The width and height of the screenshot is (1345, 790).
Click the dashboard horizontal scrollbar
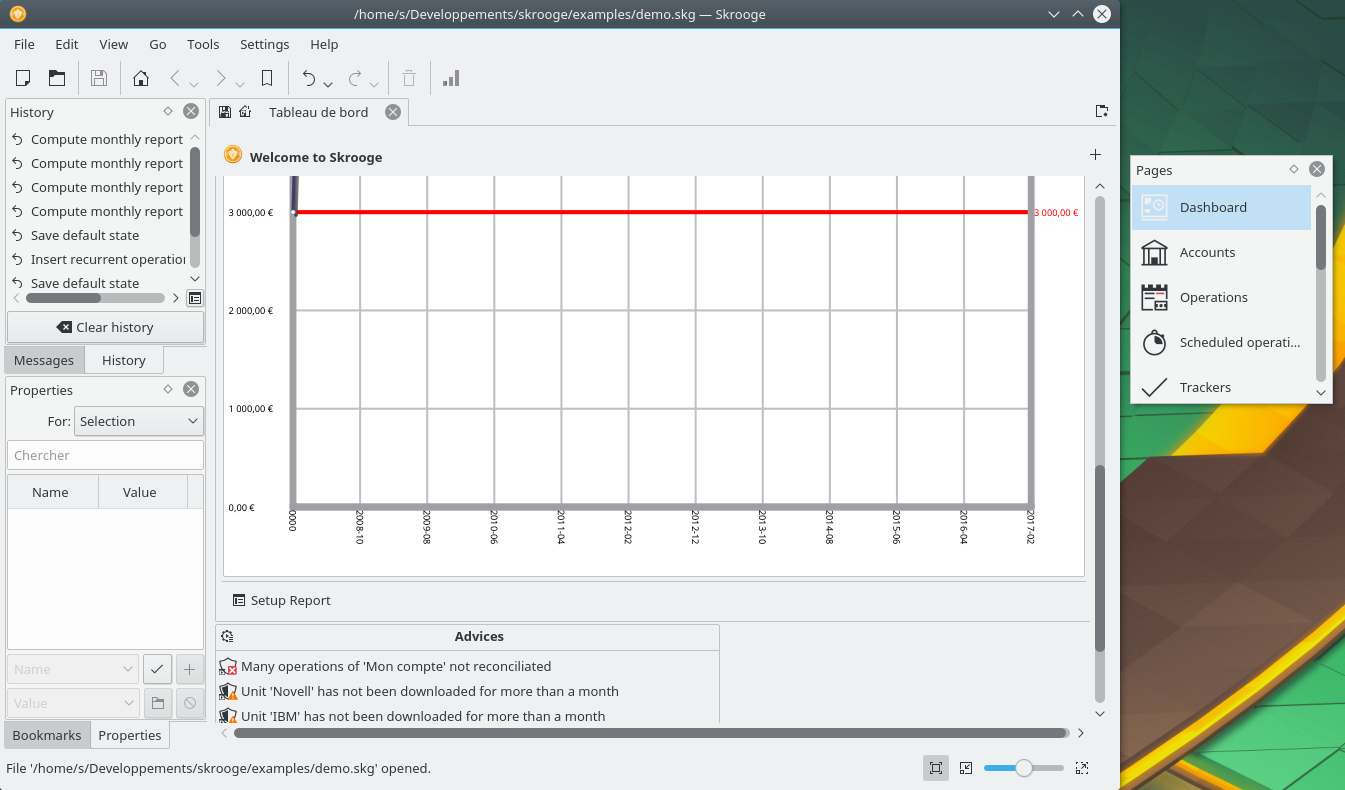click(x=651, y=733)
